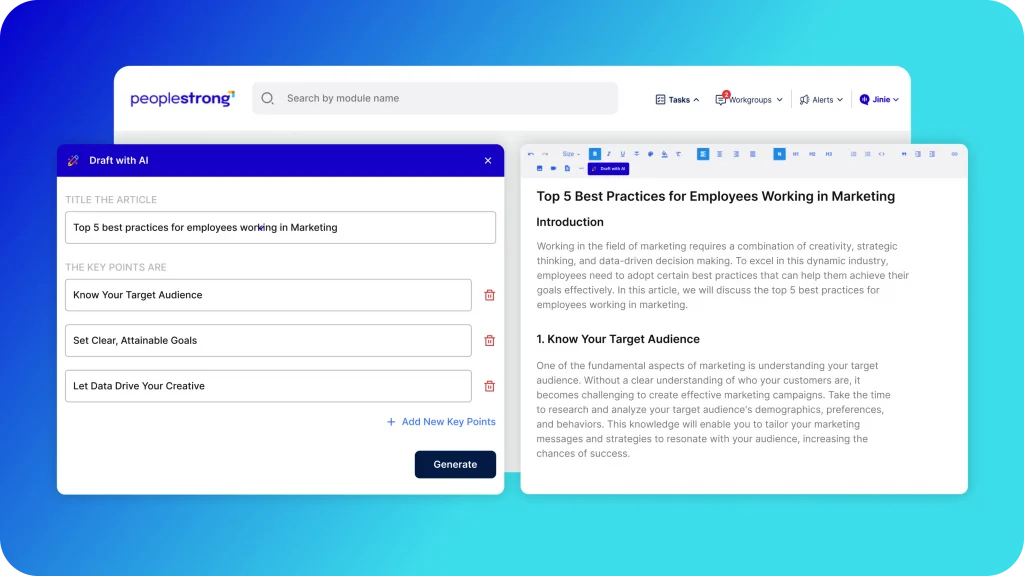Open the Tasks menu in header

coord(677,100)
